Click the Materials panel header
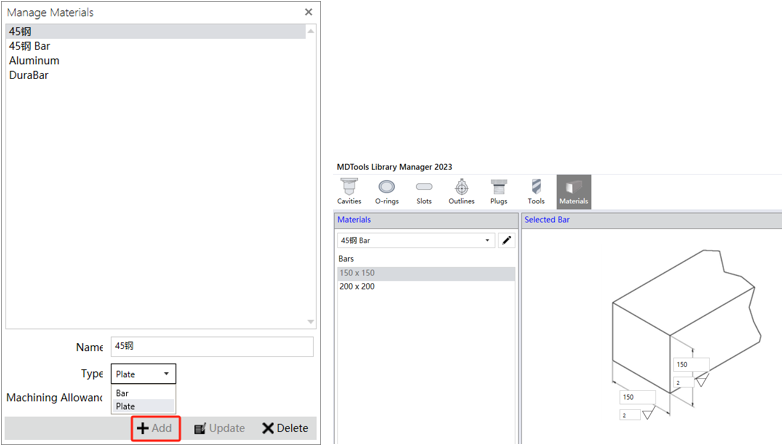This screenshot has width=782, height=447. [x=426, y=220]
